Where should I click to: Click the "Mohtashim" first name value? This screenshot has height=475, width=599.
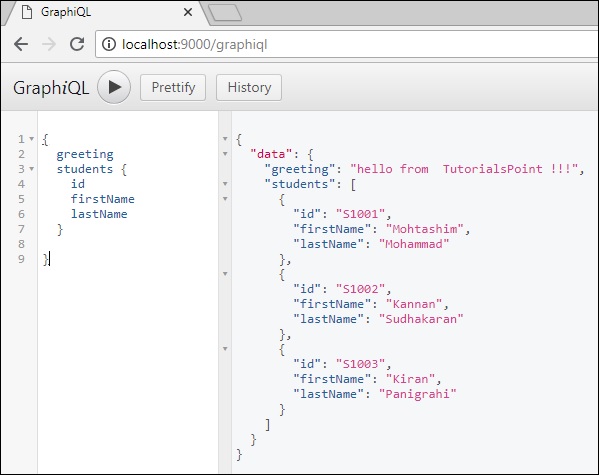424,229
